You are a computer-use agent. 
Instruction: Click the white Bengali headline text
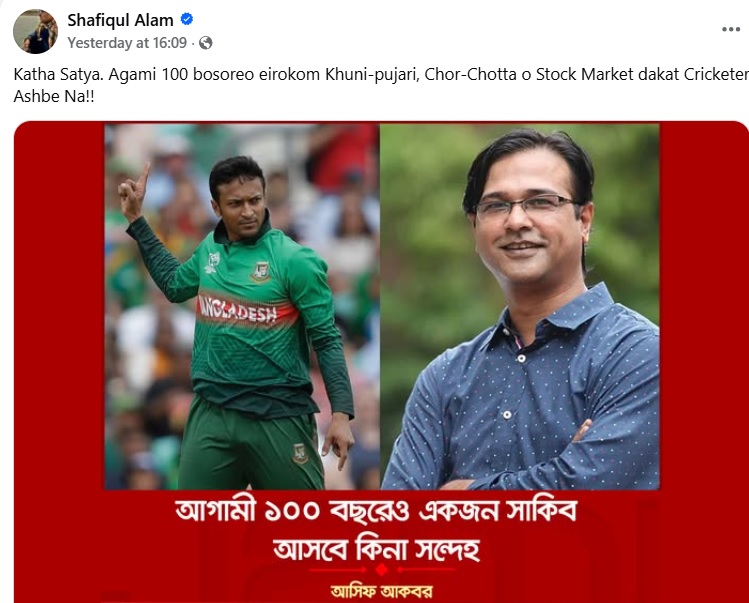(376, 529)
